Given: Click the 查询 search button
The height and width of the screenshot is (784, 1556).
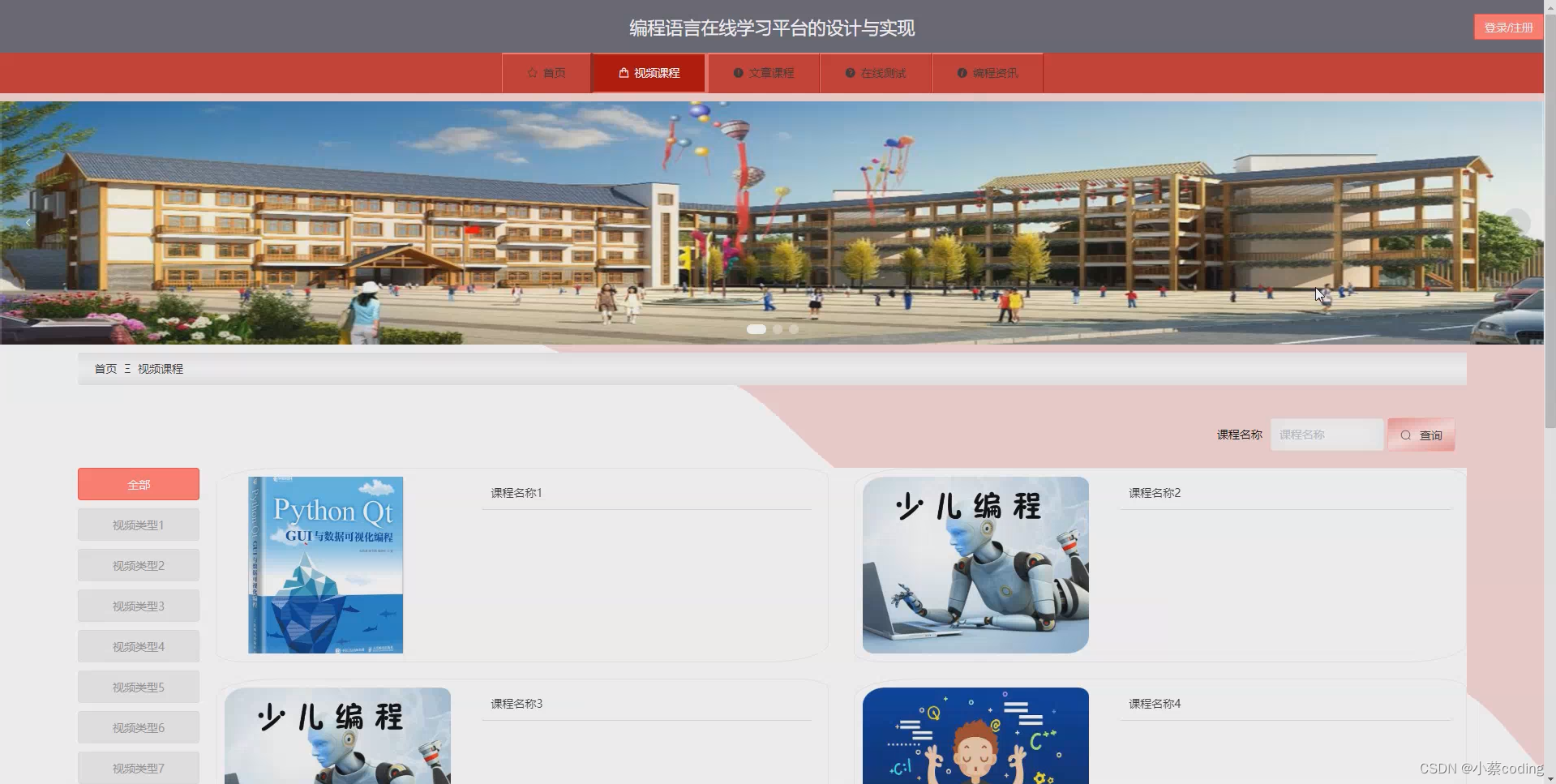Looking at the screenshot, I should coord(1421,435).
